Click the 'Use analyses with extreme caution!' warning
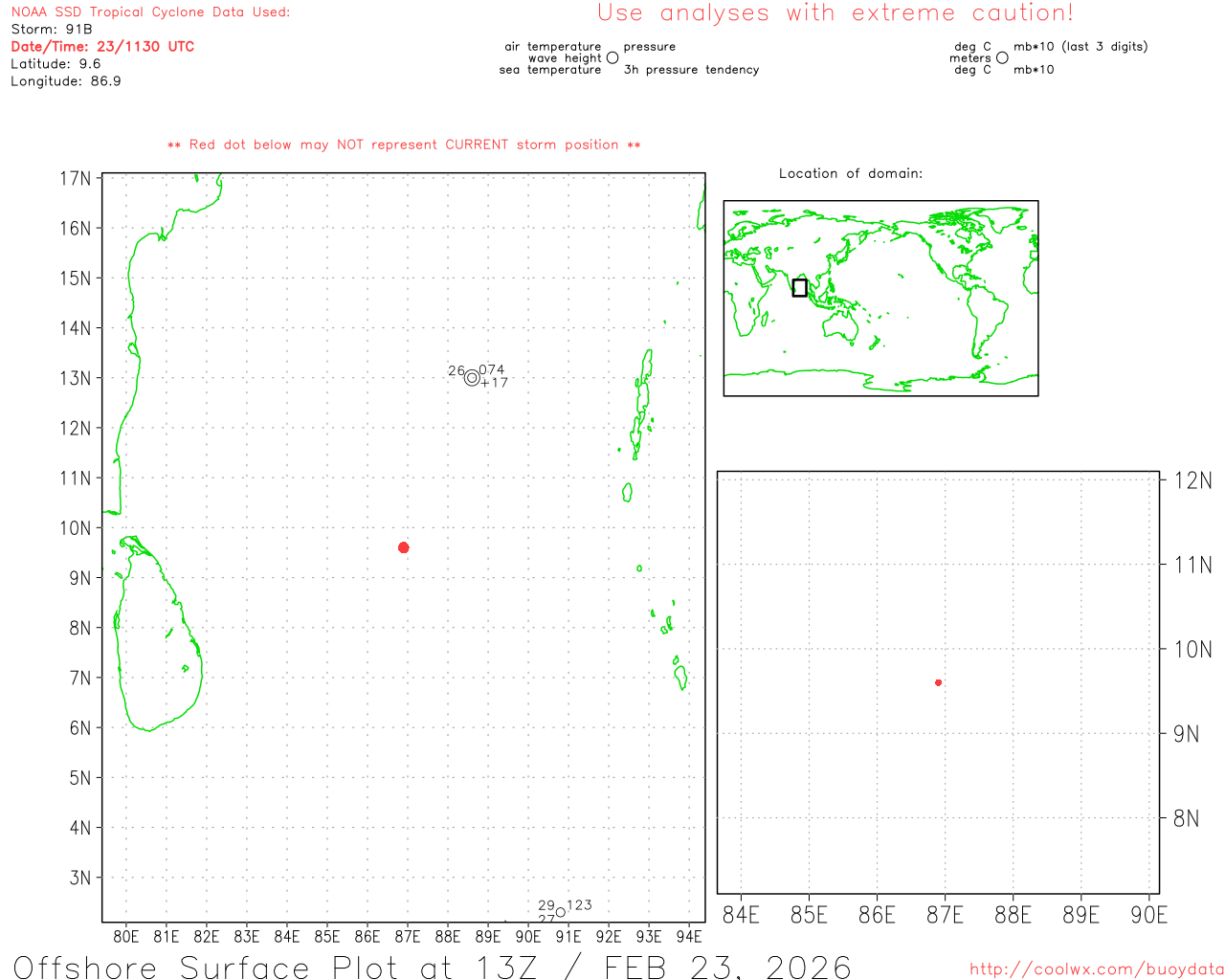Viewport: 1225px width, 980px height. pyautogui.click(x=835, y=13)
